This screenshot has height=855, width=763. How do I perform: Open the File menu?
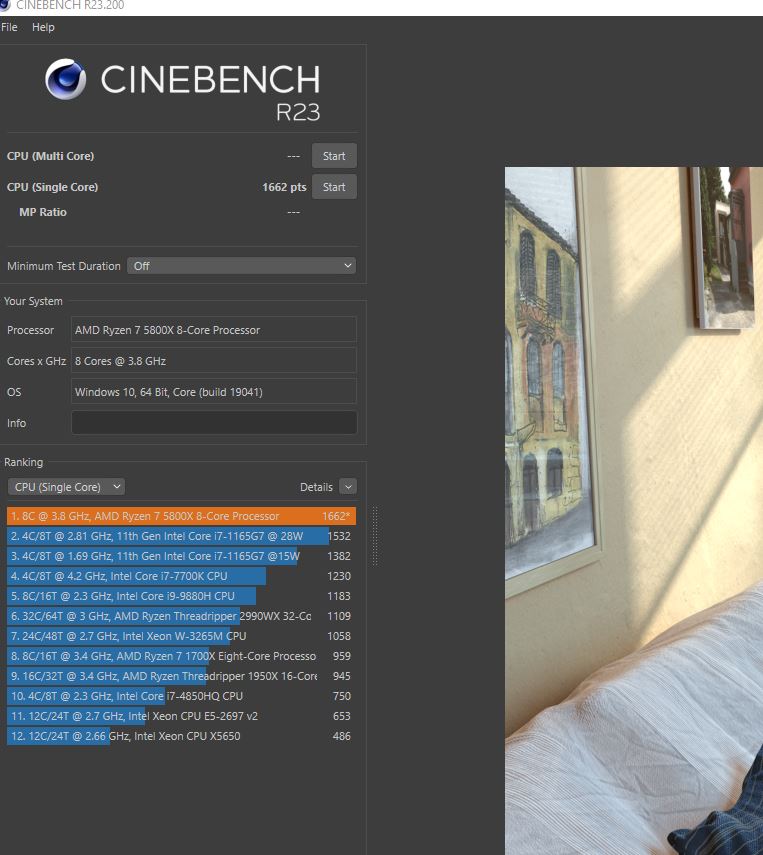click(x=9, y=27)
